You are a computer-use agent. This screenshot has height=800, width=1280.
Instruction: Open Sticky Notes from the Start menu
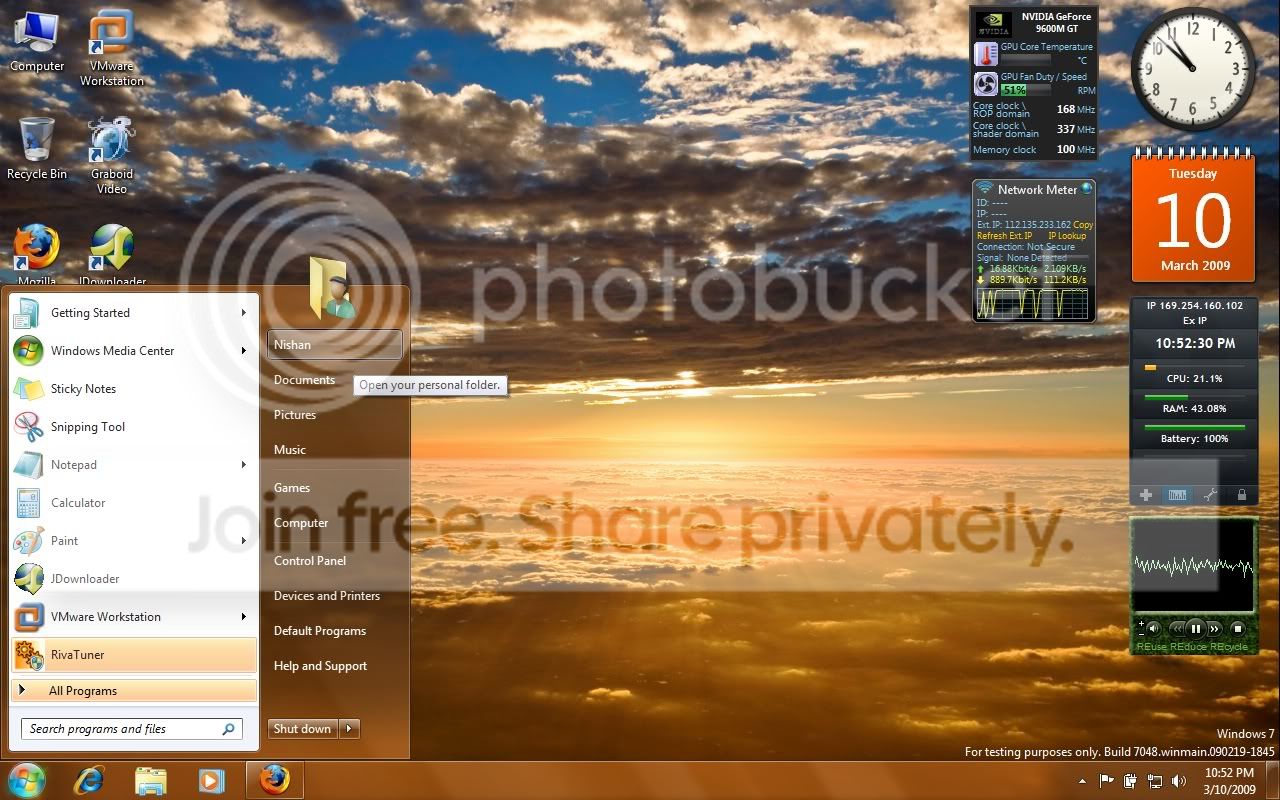click(x=134, y=389)
